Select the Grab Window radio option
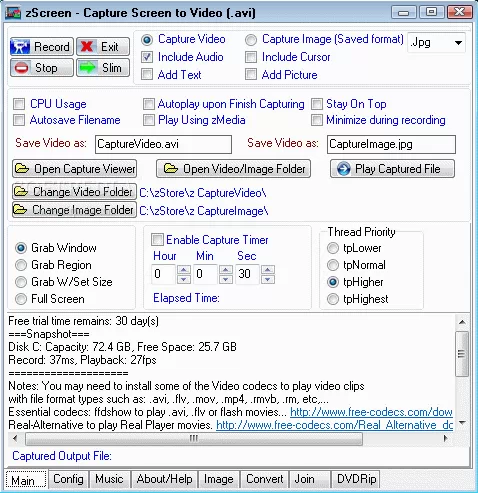This screenshot has height=493, width=478. coord(21,248)
